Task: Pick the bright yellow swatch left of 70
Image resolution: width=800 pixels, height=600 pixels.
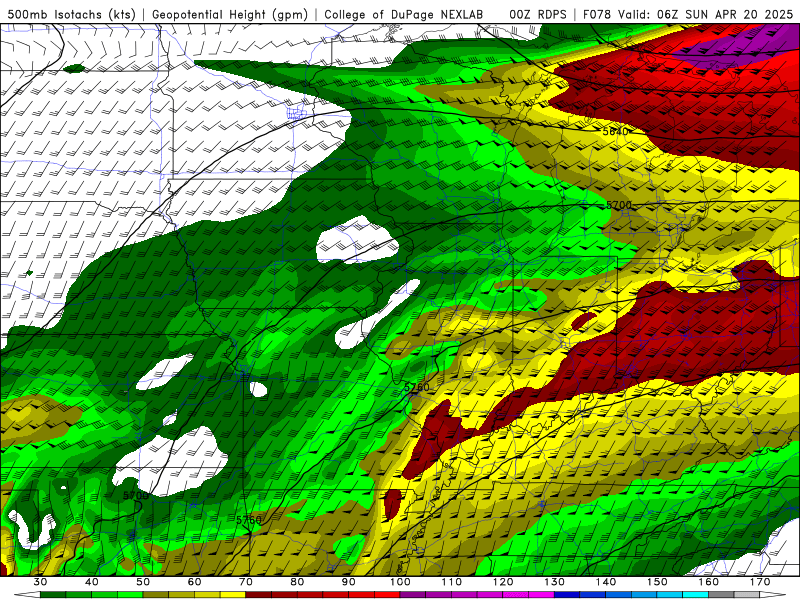Action: [x=233, y=595]
